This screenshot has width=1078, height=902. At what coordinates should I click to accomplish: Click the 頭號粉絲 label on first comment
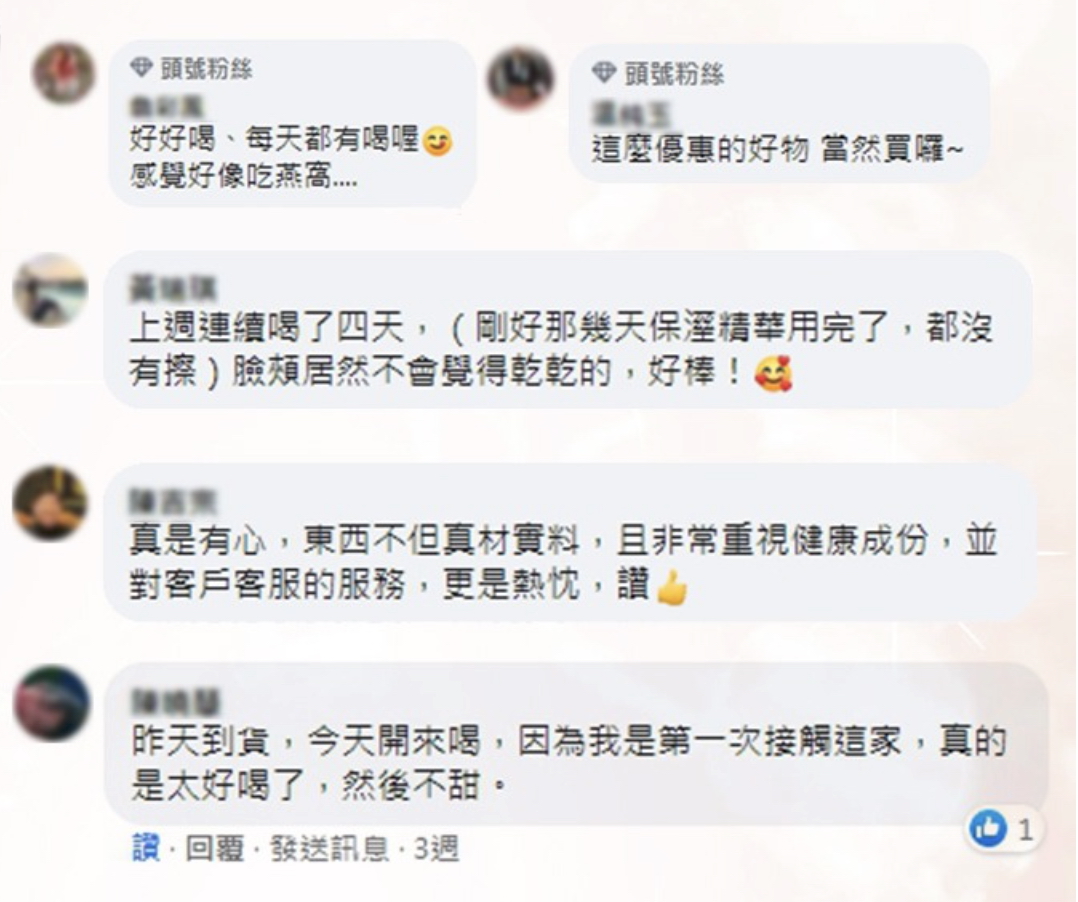coord(206,68)
